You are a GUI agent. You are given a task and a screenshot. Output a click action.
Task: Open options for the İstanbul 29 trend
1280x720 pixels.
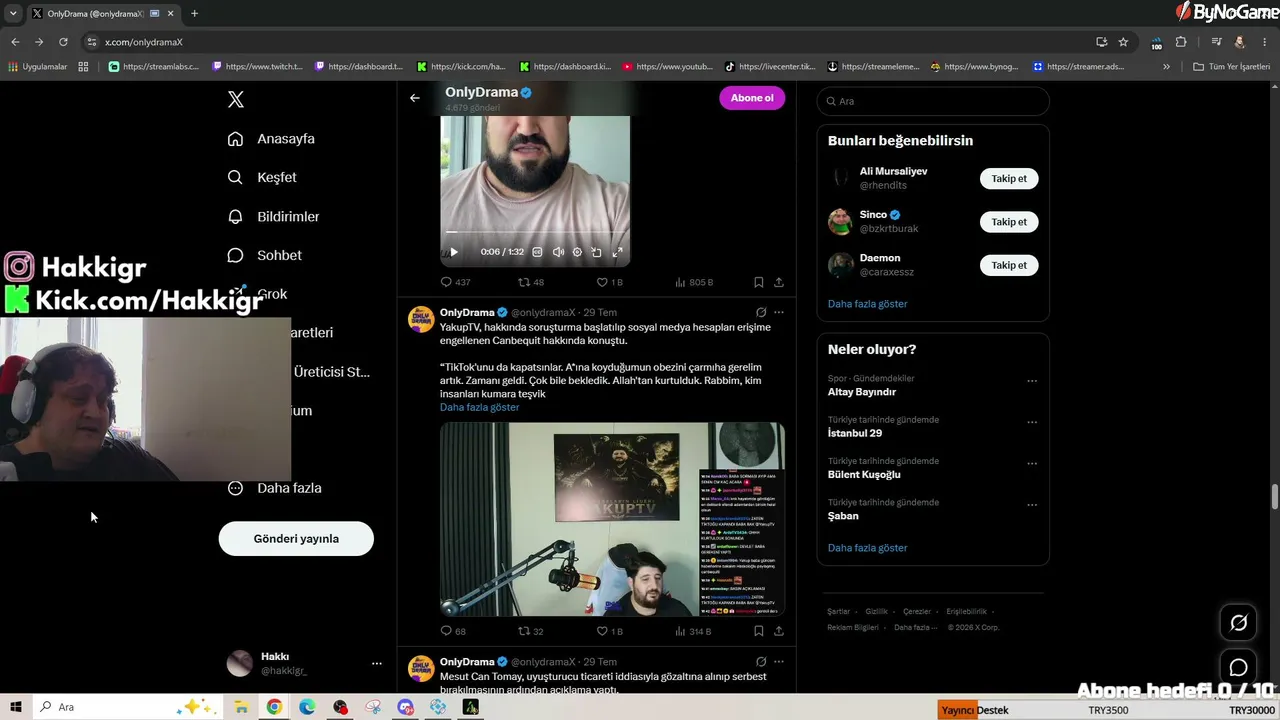point(1032,422)
